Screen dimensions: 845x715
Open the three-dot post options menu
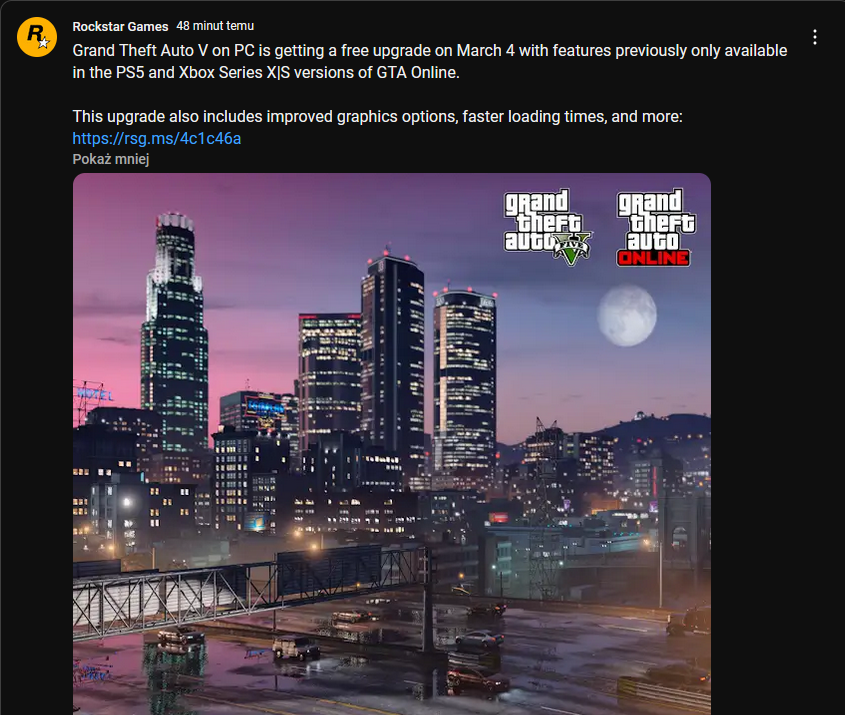(x=814, y=37)
